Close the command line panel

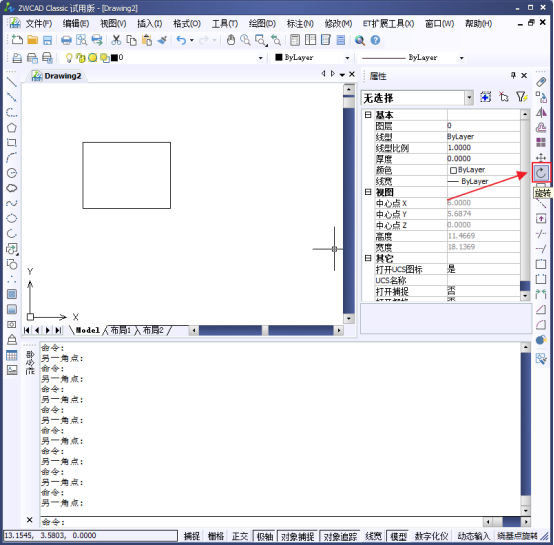tap(30, 520)
